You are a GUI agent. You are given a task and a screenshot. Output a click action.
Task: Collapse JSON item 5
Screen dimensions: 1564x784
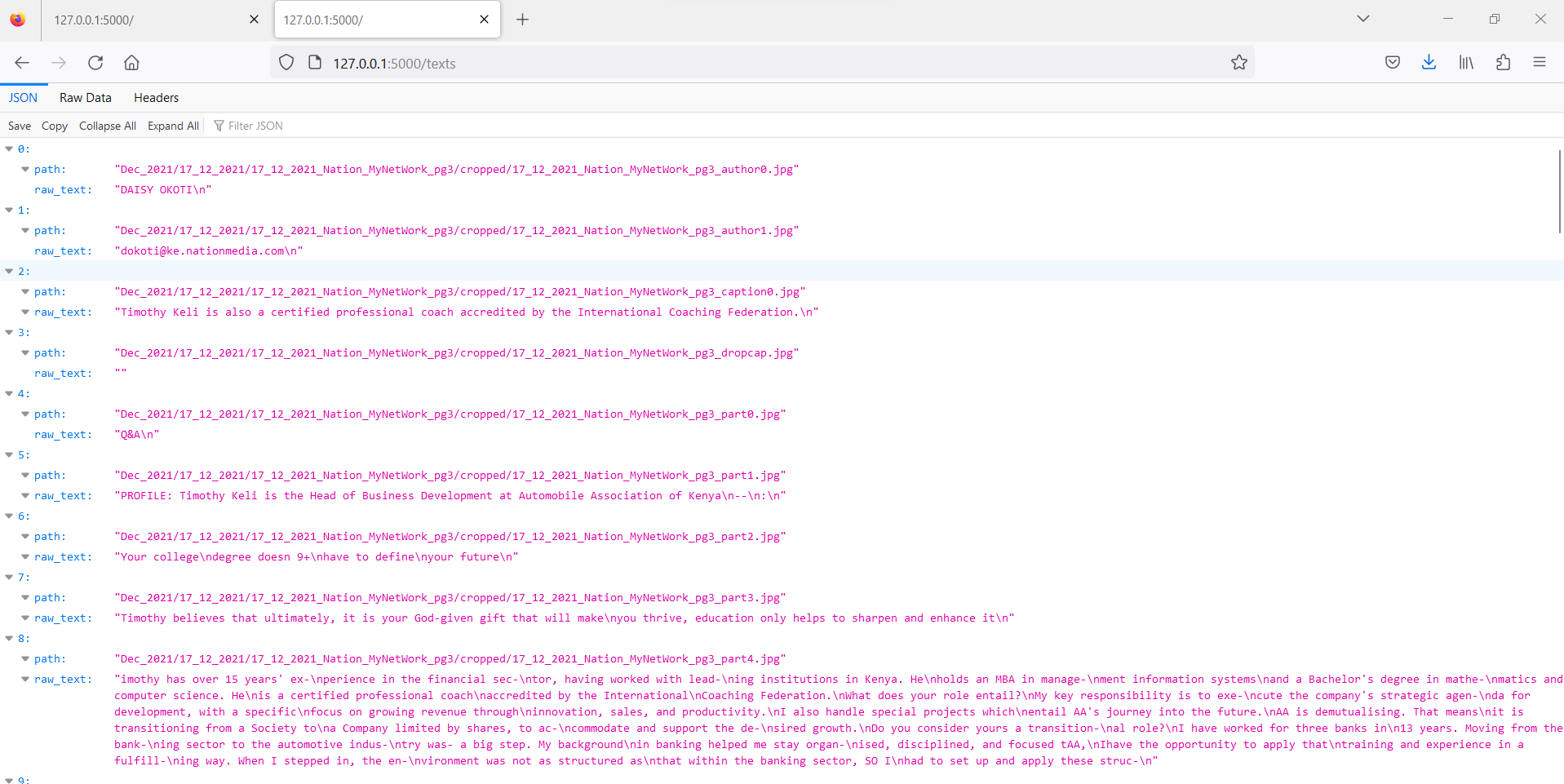[x=9, y=455]
